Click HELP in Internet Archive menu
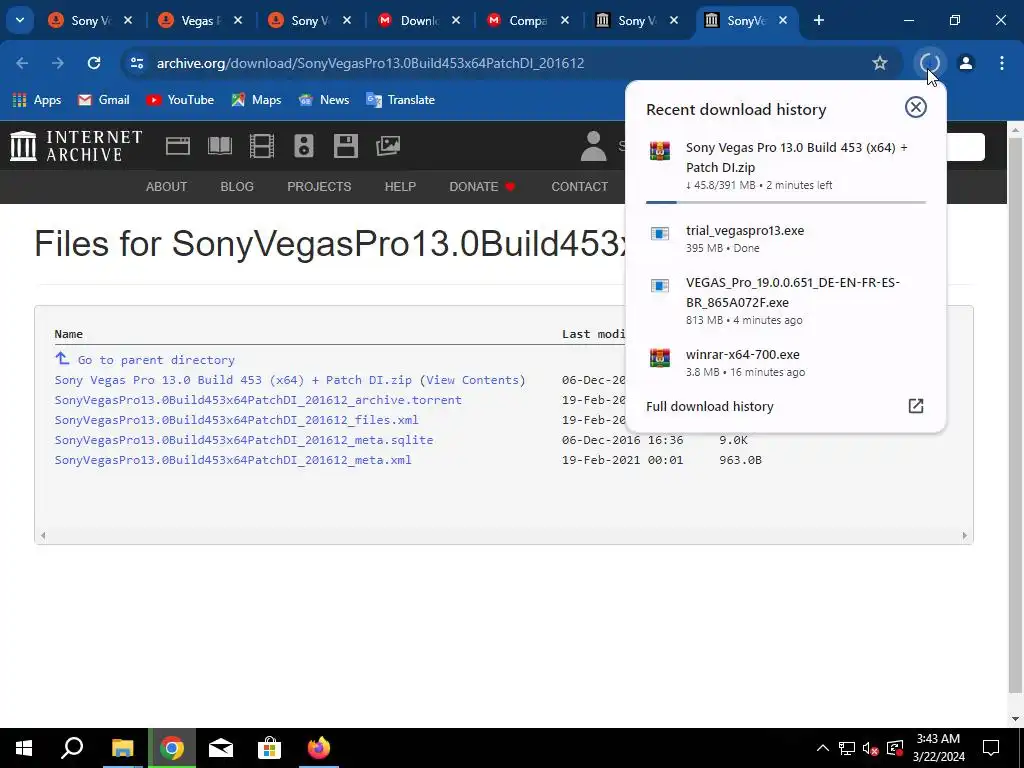The width and height of the screenshot is (1024, 768). pos(400,187)
